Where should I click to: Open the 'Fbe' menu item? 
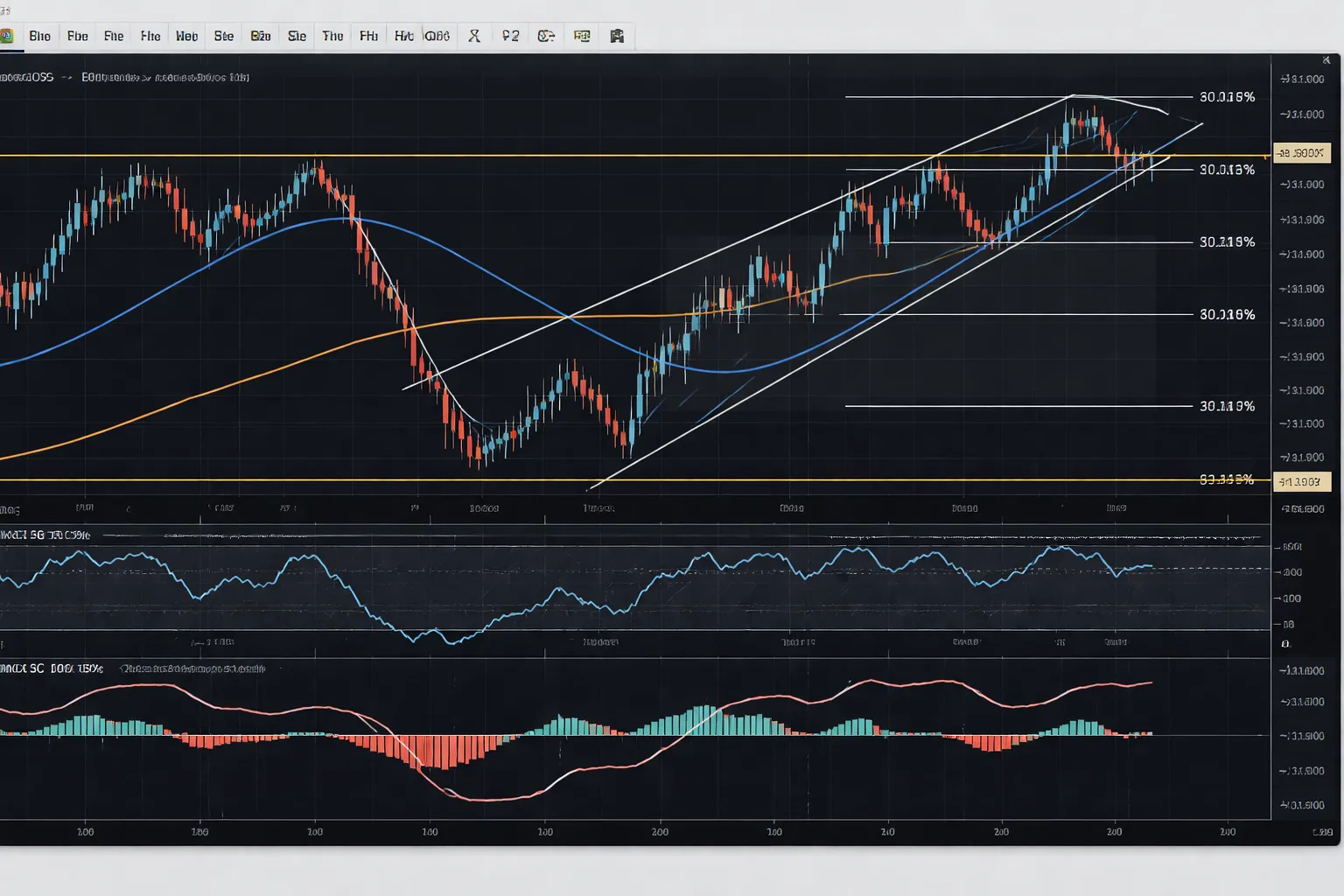click(x=78, y=36)
